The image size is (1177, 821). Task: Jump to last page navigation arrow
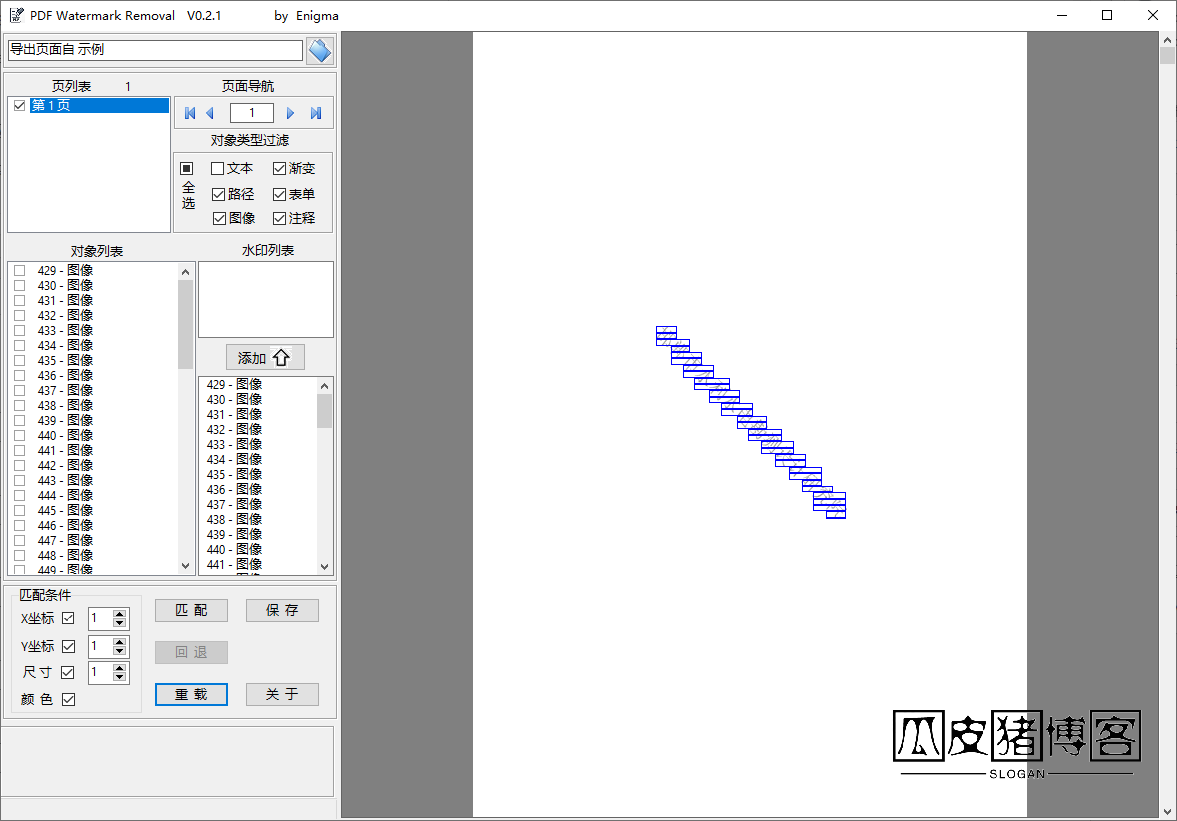(x=316, y=113)
